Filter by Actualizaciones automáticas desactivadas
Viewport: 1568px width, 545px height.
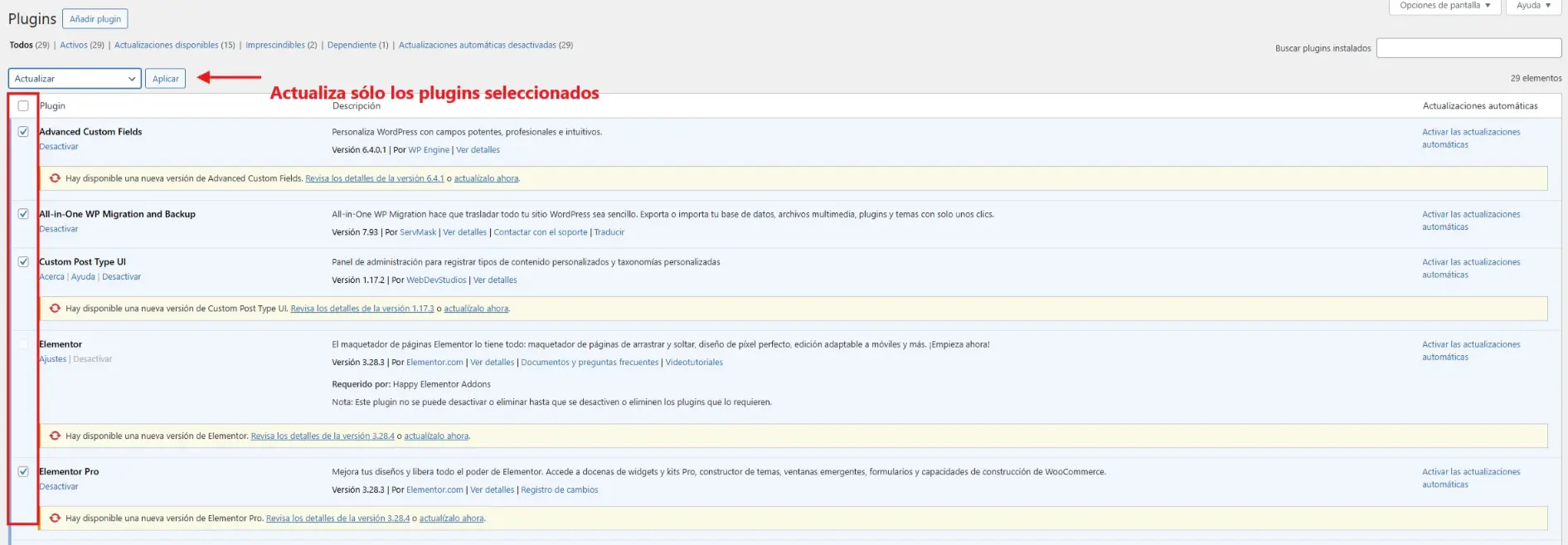(477, 45)
